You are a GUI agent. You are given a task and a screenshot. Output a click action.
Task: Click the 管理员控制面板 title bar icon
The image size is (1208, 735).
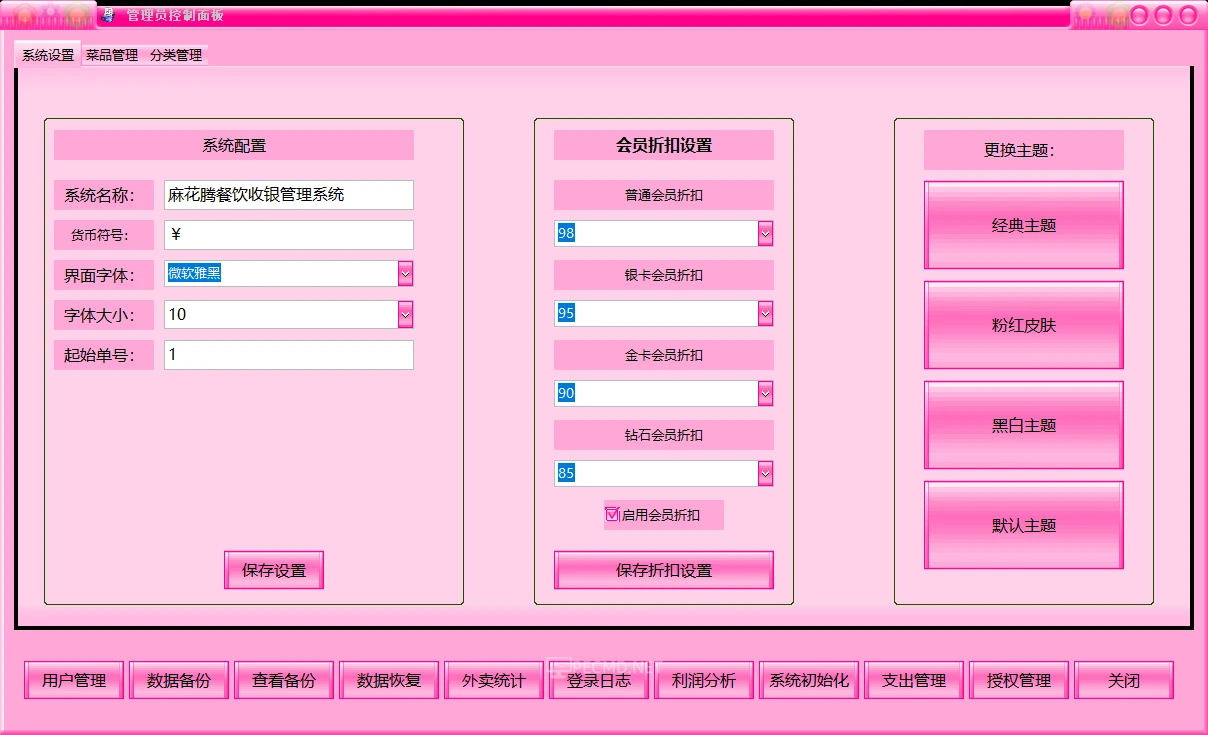[108, 15]
